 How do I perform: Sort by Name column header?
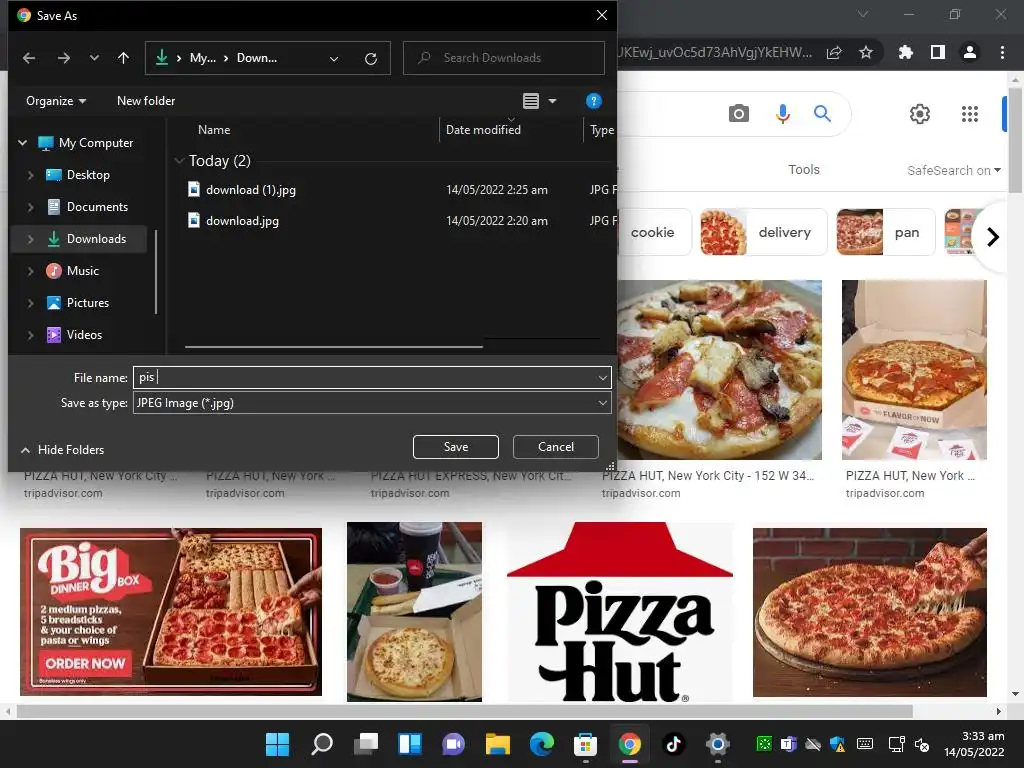click(214, 129)
